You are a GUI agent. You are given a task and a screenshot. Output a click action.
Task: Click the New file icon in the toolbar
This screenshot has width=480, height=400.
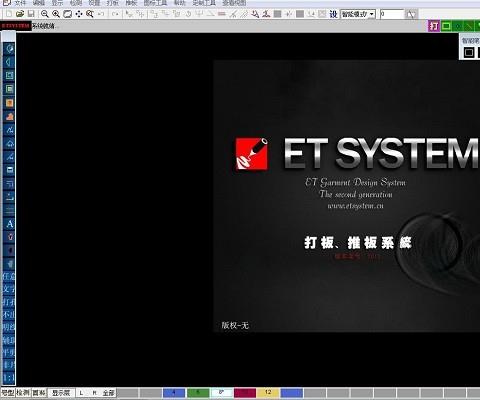tap(9, 14)
